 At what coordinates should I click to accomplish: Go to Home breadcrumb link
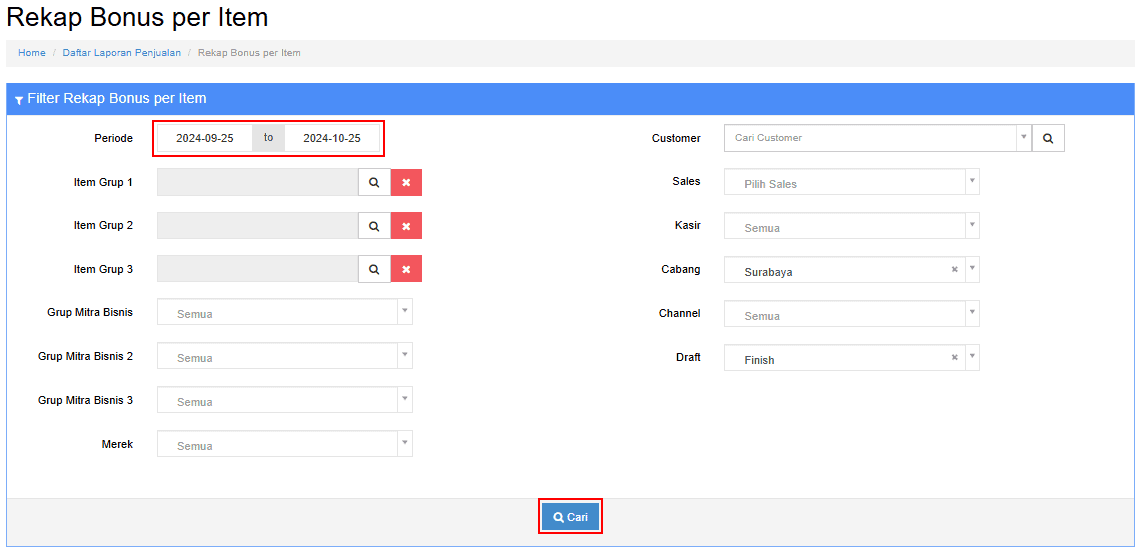[x=32, y=53]
